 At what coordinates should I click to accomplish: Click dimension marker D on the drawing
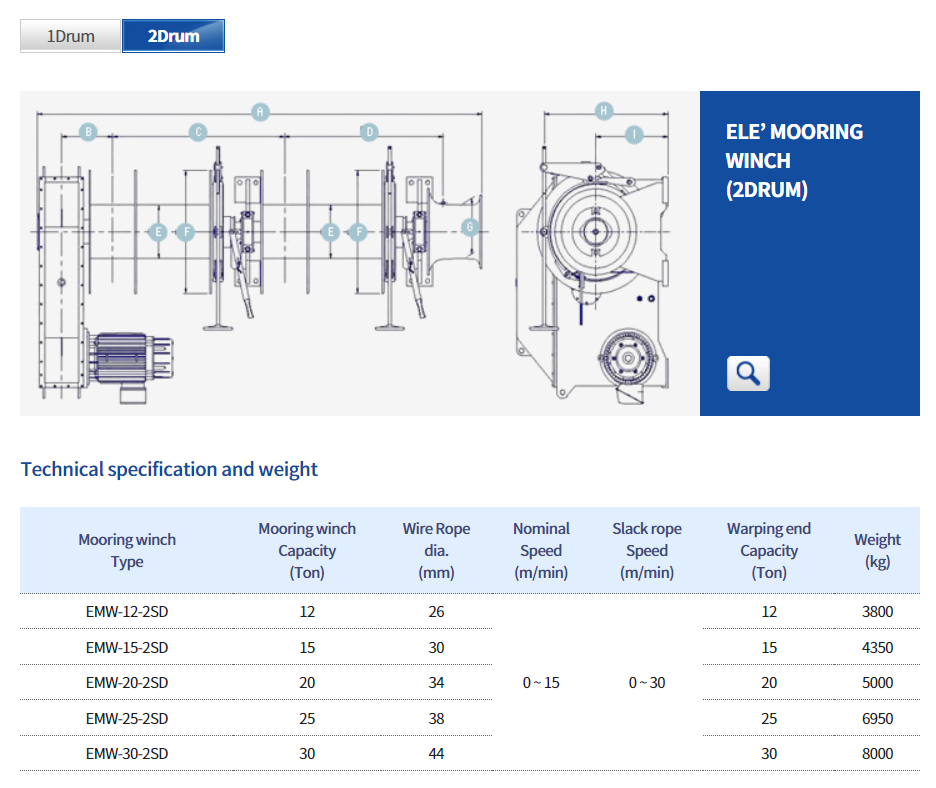tap(370, 132)
